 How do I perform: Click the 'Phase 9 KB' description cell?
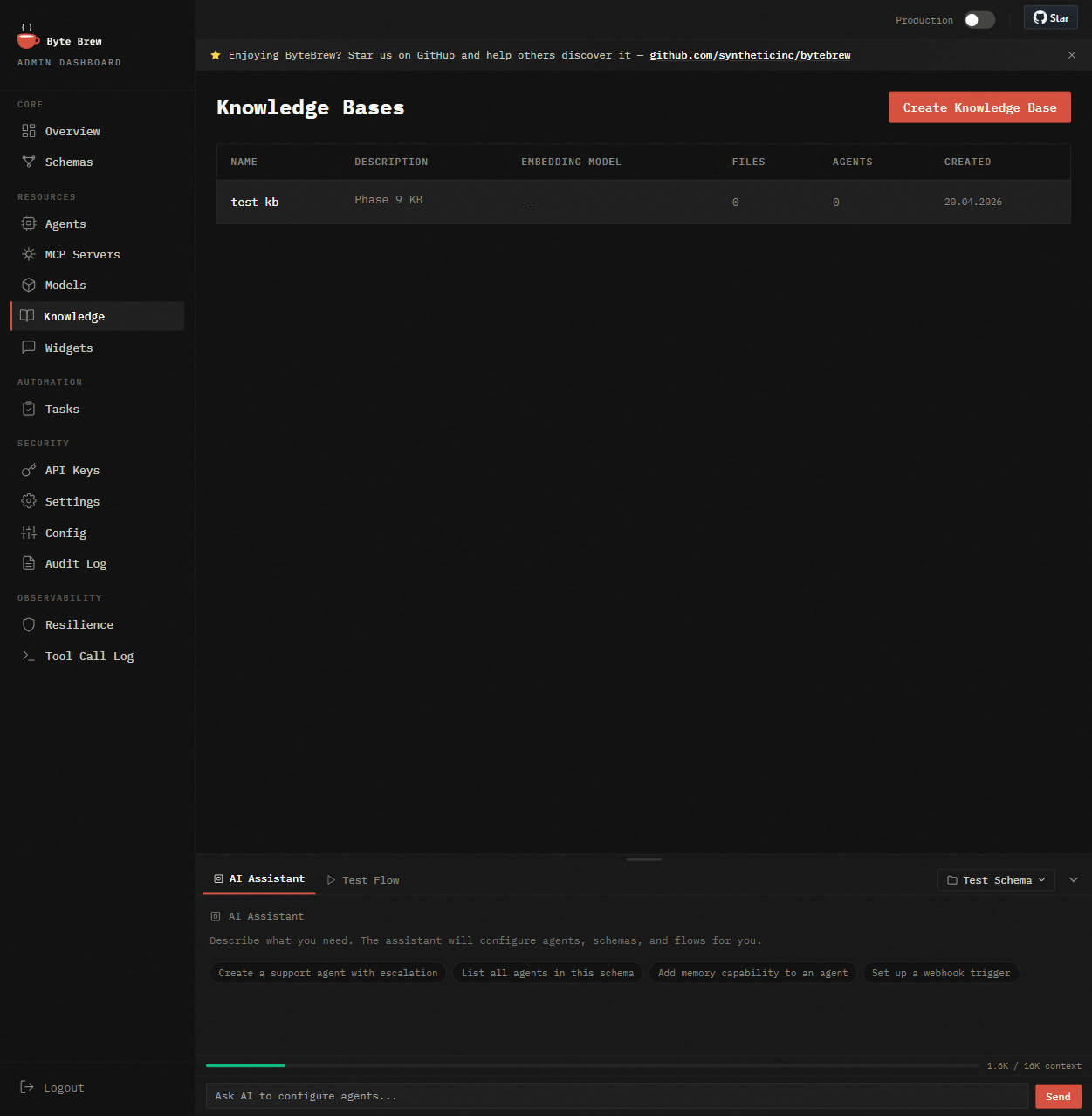click(388, 200)
